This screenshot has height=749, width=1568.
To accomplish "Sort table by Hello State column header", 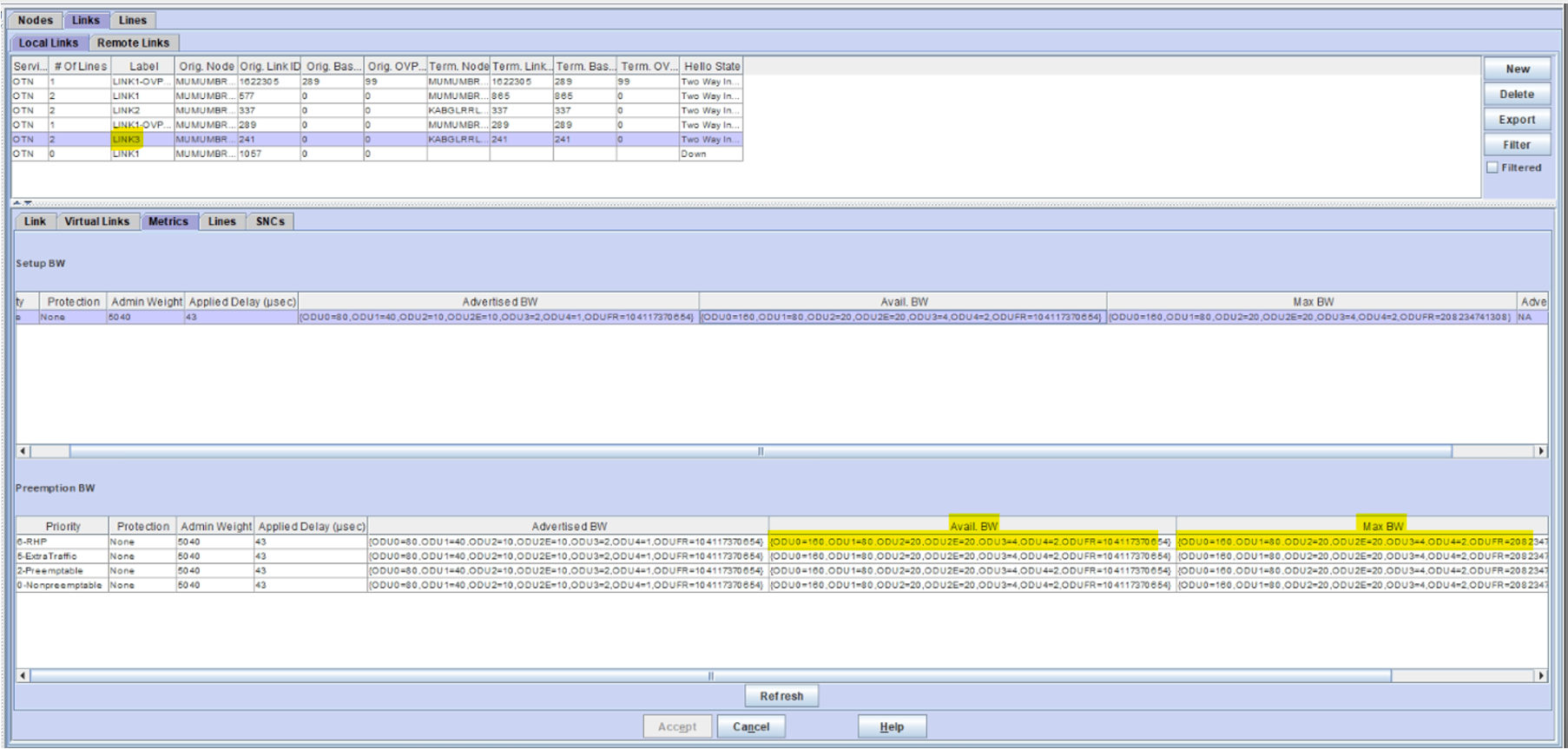I will [711, 66].
